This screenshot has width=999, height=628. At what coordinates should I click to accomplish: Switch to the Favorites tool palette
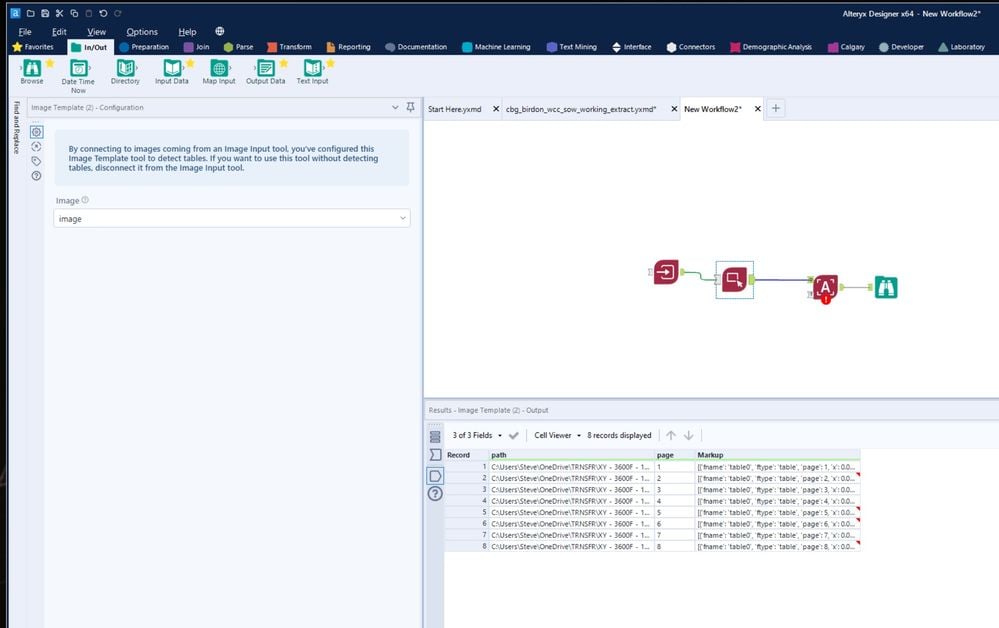tap(33, 46)
